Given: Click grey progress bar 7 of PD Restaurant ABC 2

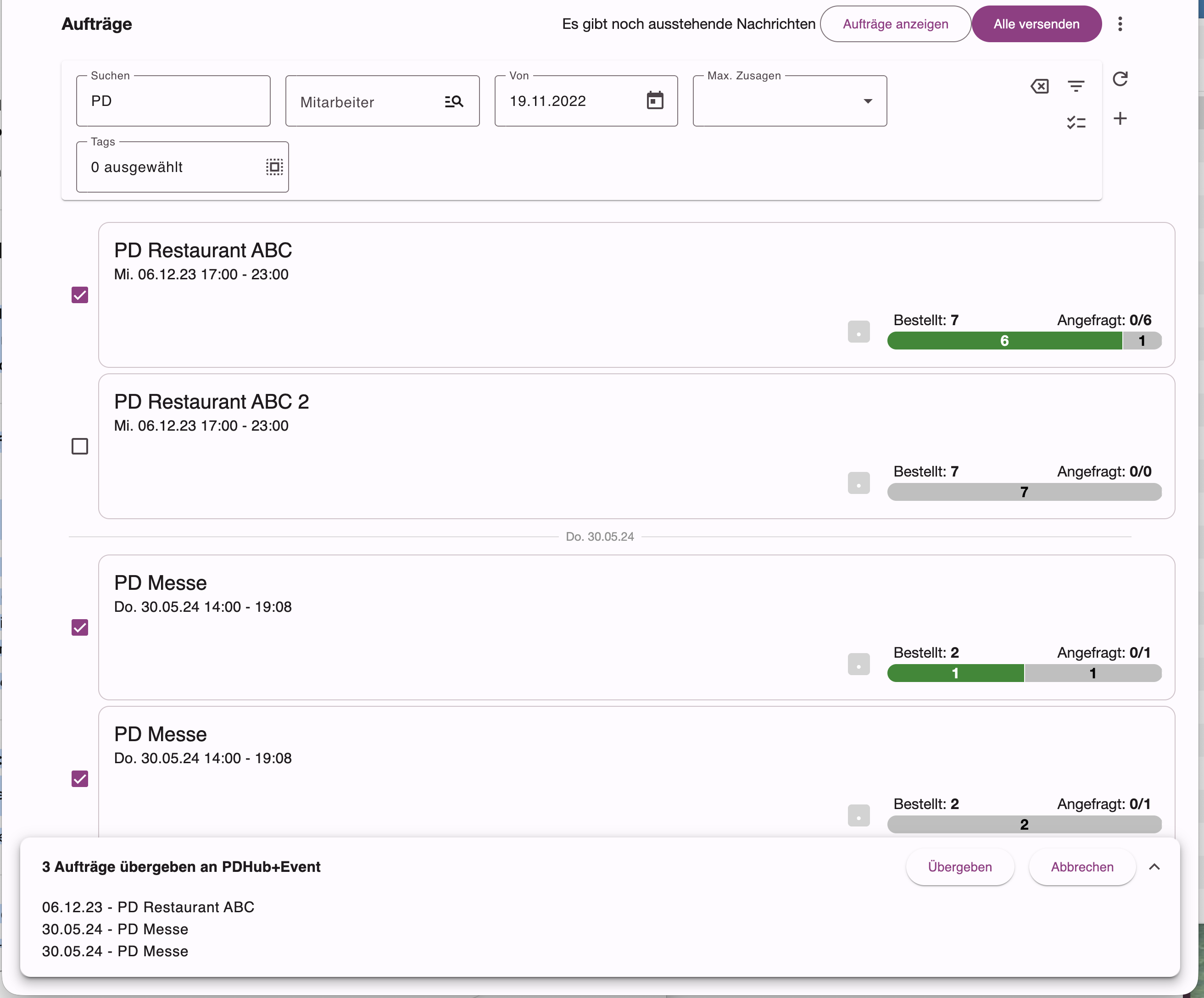Looking at the screenshot, I should coord(1024,493).
